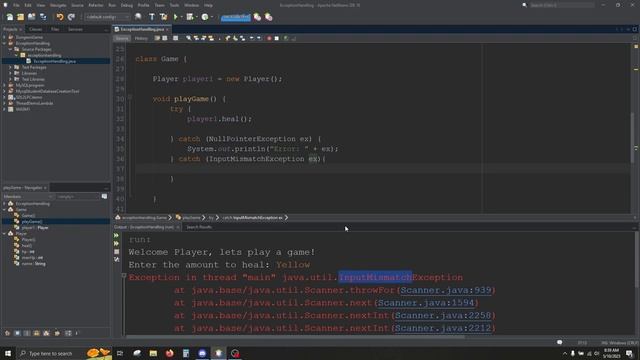This screenshot has height=360, width=640.
Task: Click the Open Project toolbar icon
Action: coord(31,17)
